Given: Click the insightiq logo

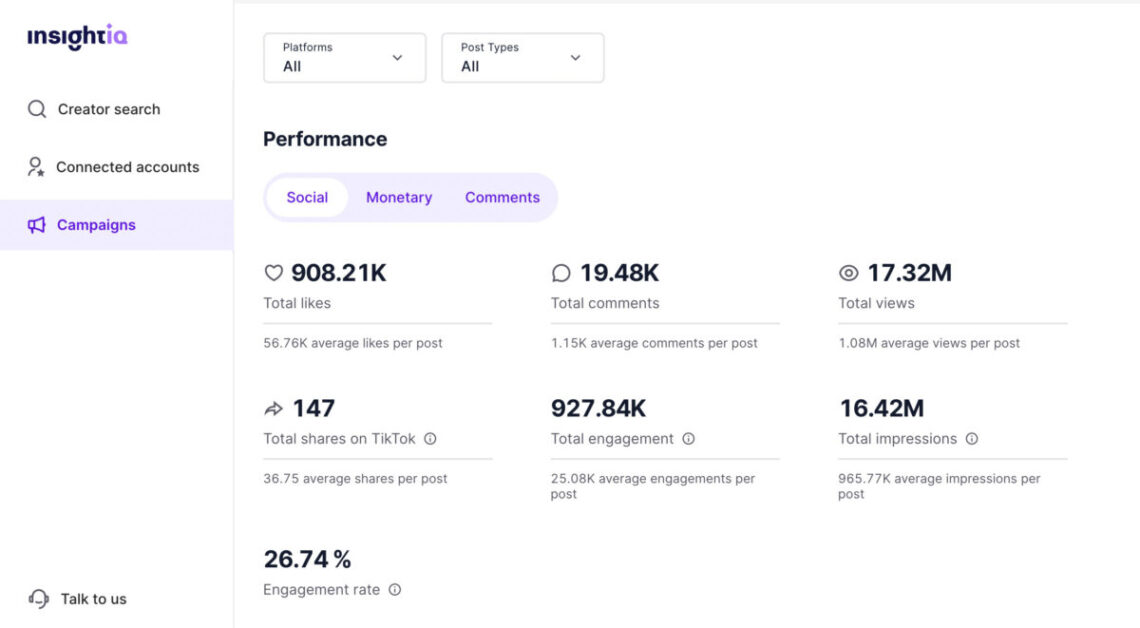Looking at the screenshot, I should pyautogui.click(x=76, y=35).
